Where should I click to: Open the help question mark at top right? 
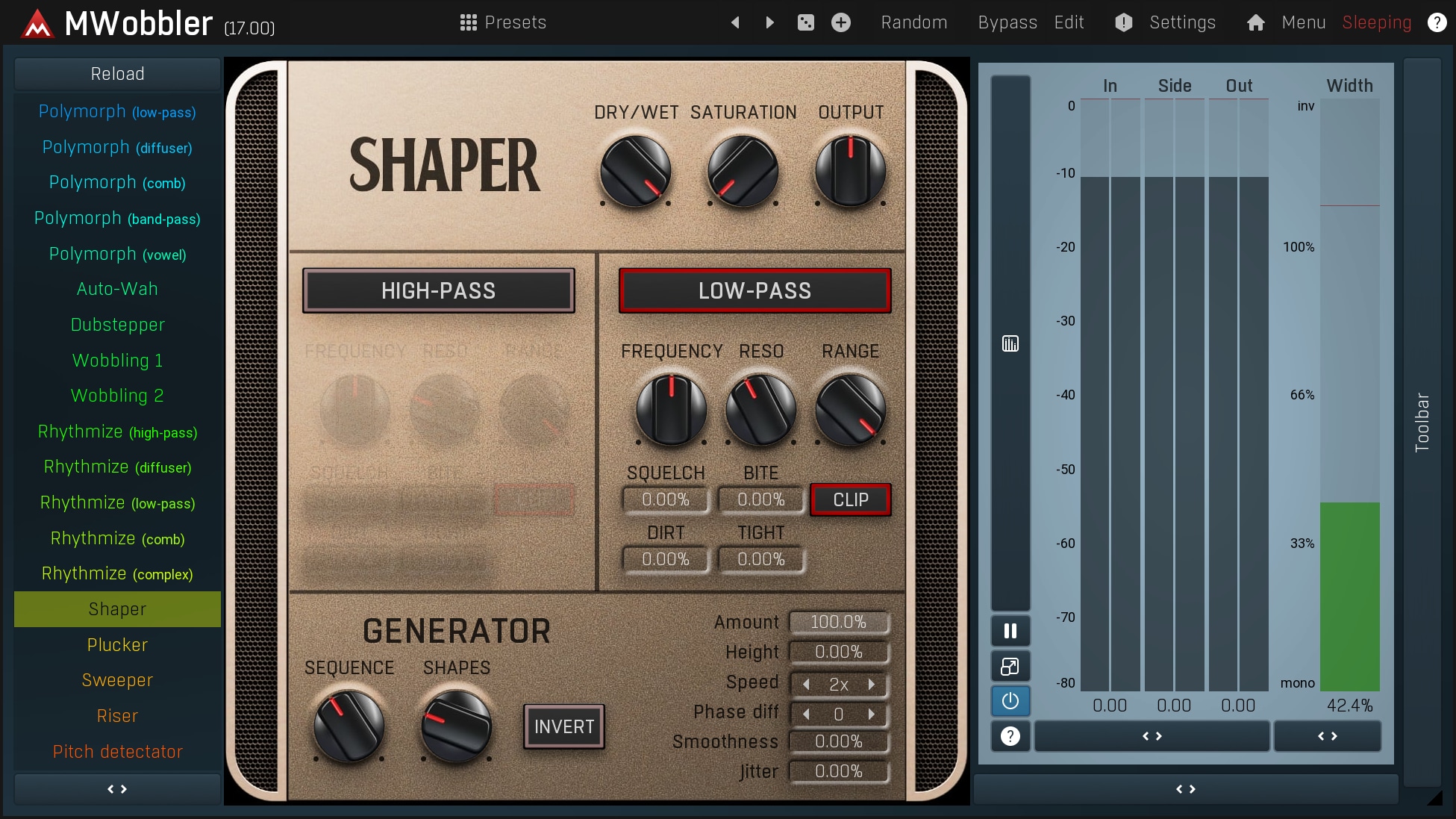pos(1437,22)
